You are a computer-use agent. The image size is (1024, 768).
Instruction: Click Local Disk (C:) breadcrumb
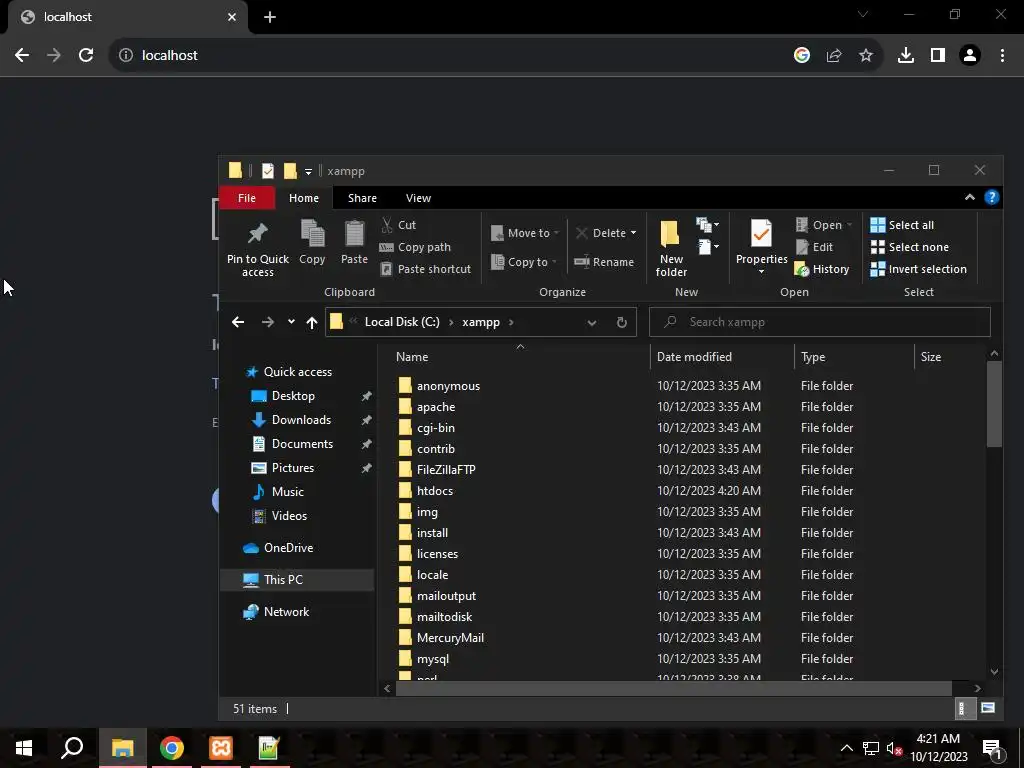tap(402, 322)
